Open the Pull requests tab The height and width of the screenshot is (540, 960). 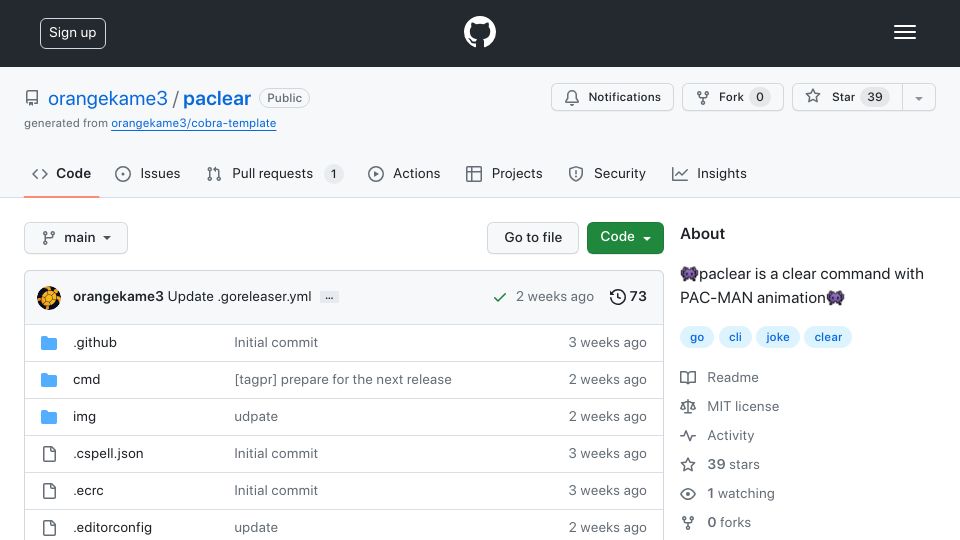[274, 174]
